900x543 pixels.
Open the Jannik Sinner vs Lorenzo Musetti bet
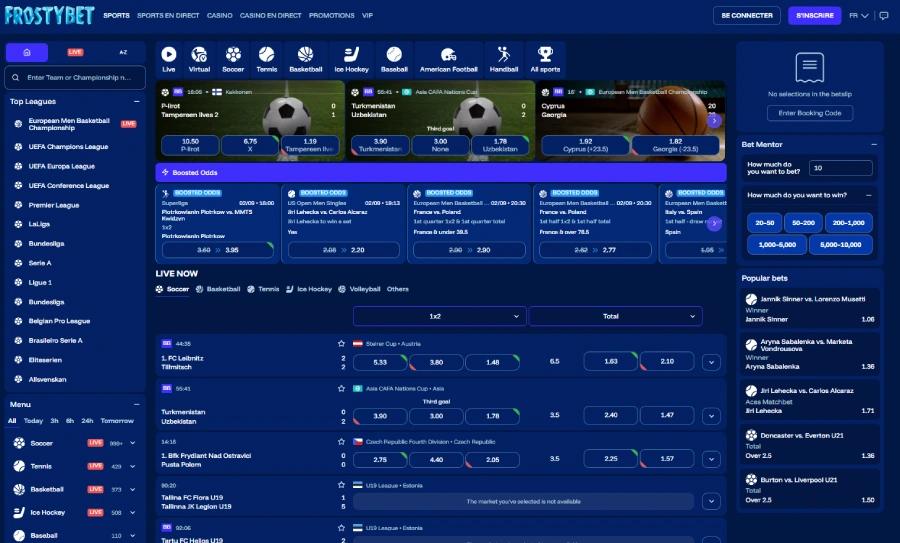[x=809, y=309]
